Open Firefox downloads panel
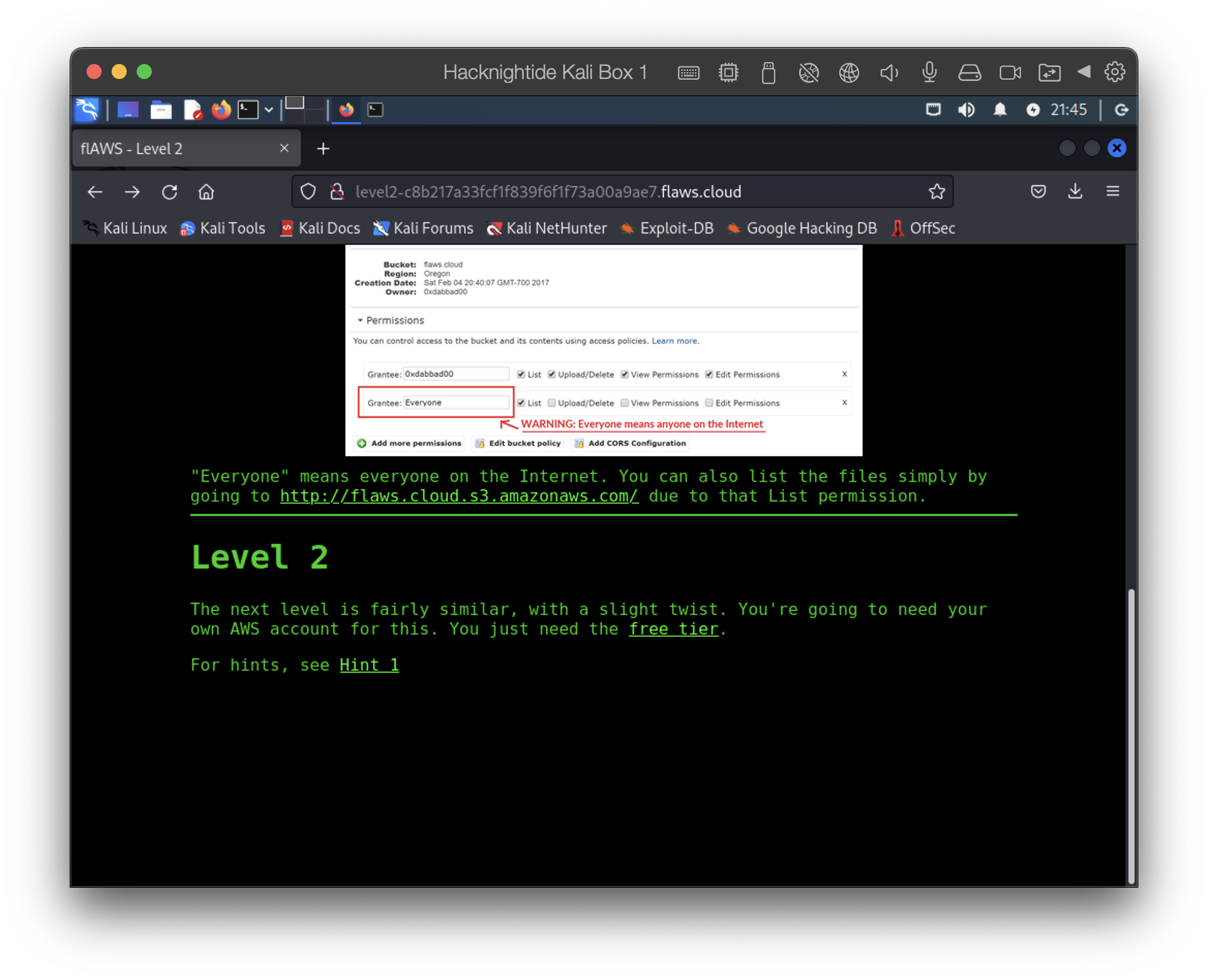The width and height of the screenshot is (1208, 980). 1075,191
